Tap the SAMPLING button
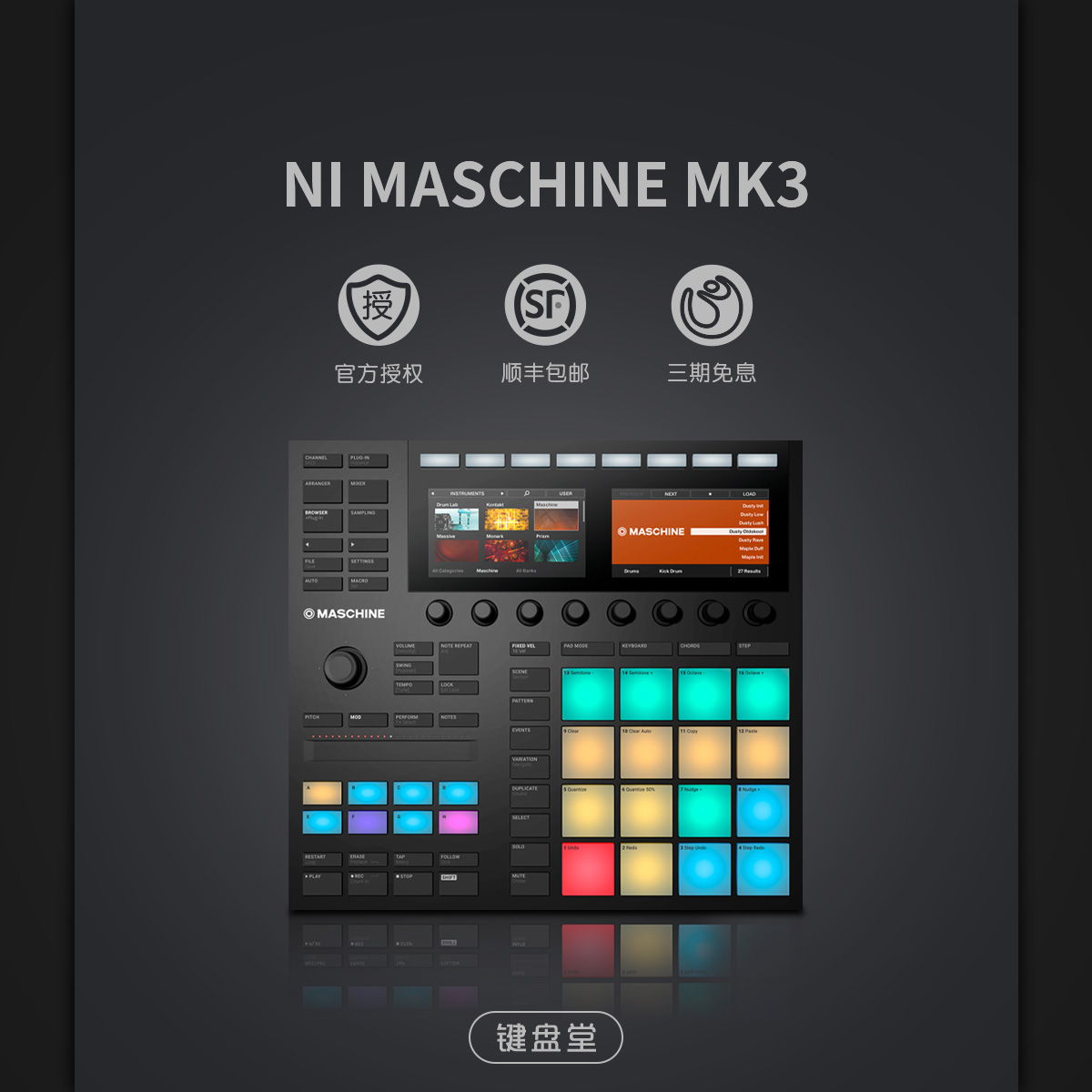The width and height of the screenshot is (1092, 1092). (368, 521)
